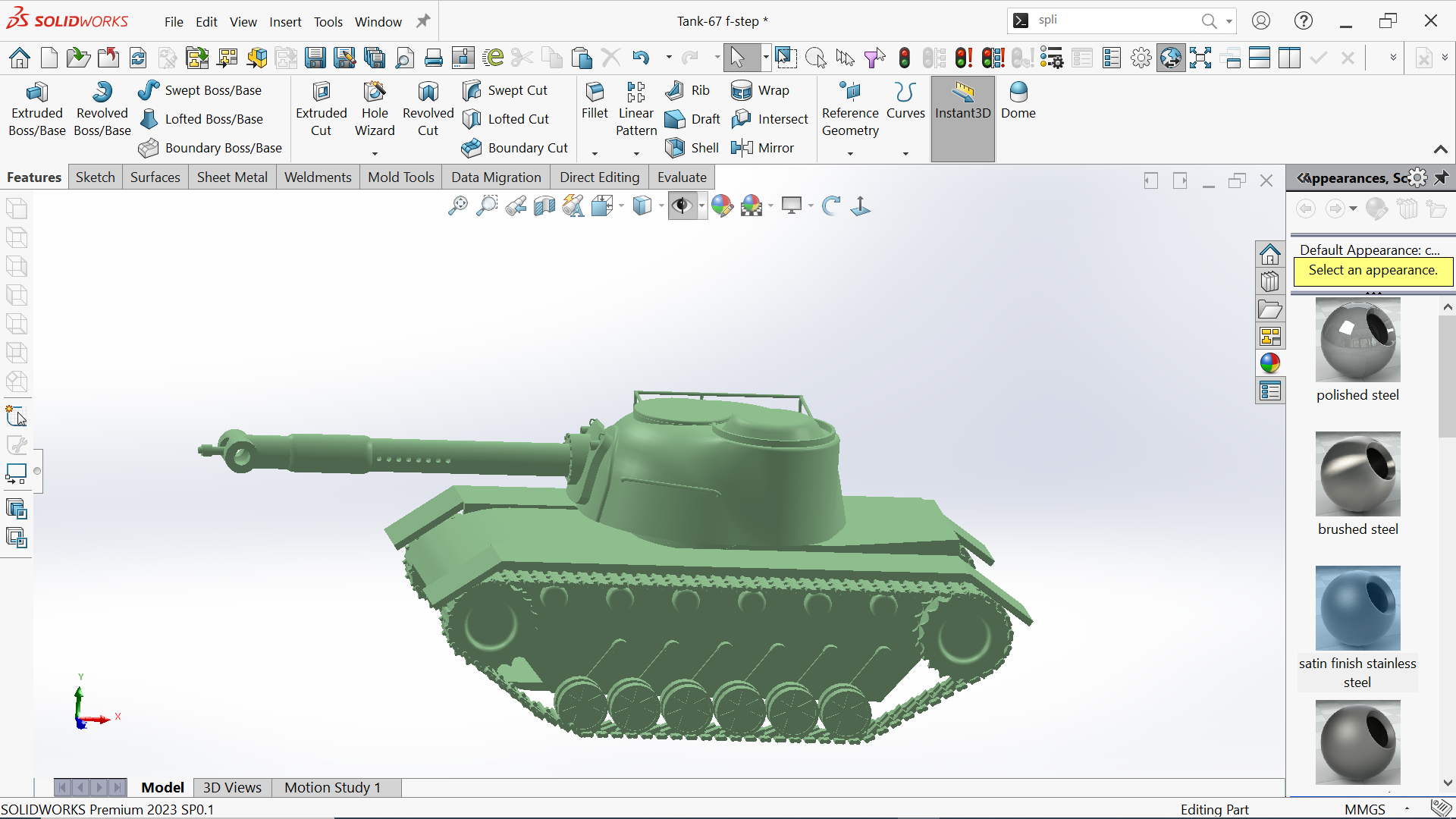Select the polished steel appearance thumbnail
This screenshot has height=819, width=1456.
(1357, 340)
